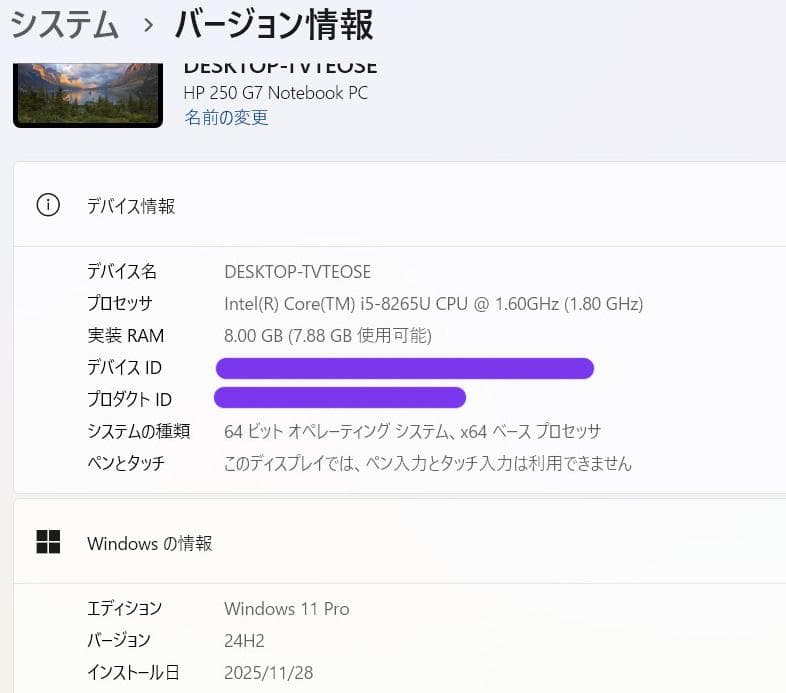Screen dimensions: 786x693
Task: Click the desktop wallpaper thumbnail
Action: click(88, 94)
